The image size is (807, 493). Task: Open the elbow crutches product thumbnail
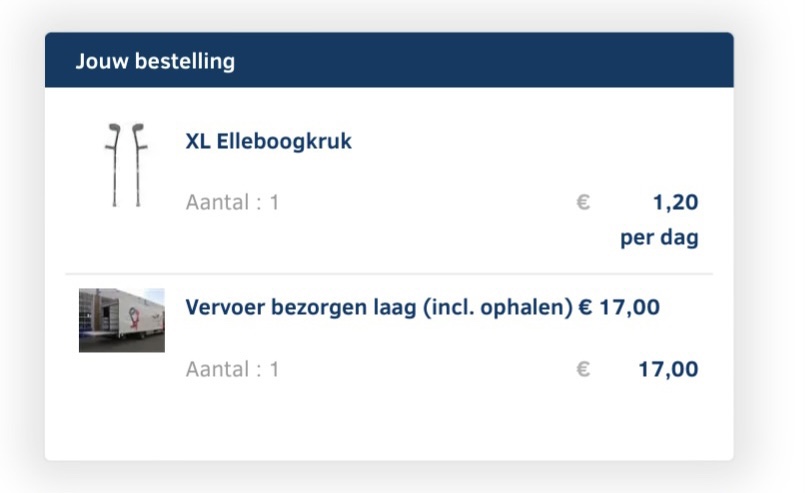[x=125, y=165]
